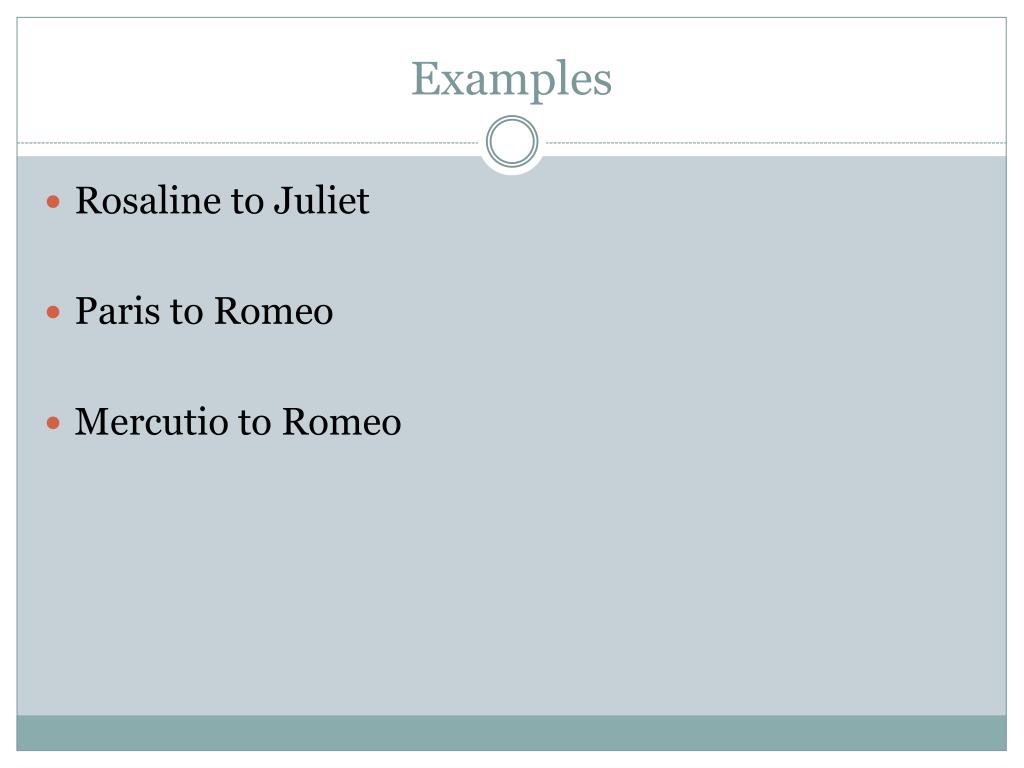Select the orange bullet beside "Paris to Romeo"
Viewport: 1024px width, 768px height.
(x=54, y=312)
